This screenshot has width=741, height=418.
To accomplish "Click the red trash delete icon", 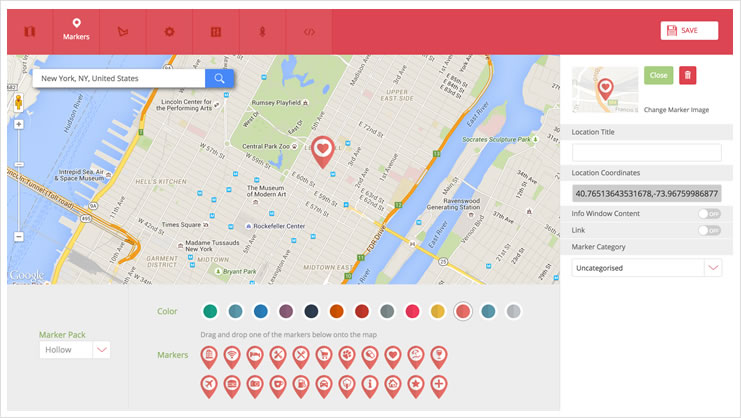I will [688, 76].
